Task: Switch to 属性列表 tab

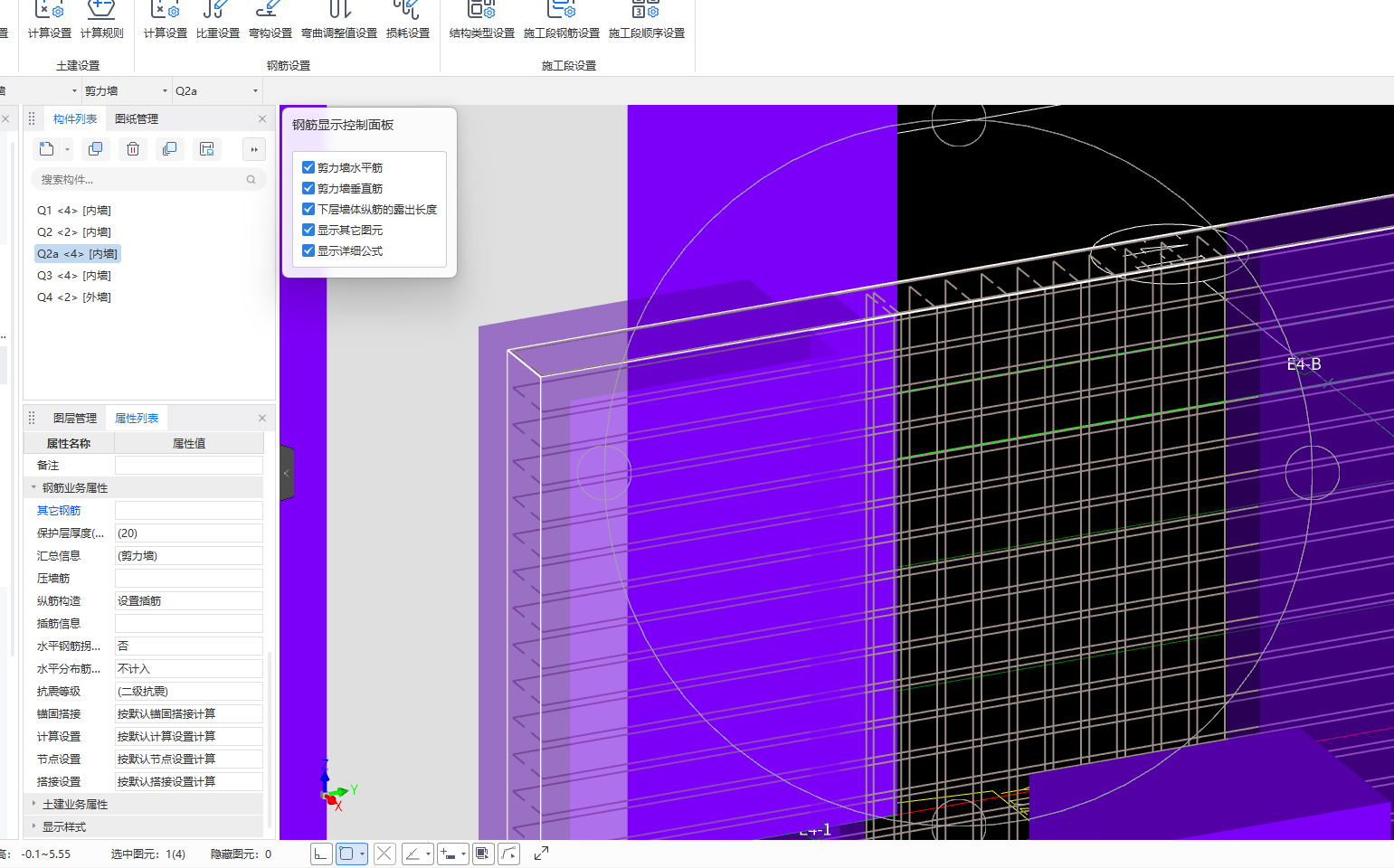Action: pos(137,419)
